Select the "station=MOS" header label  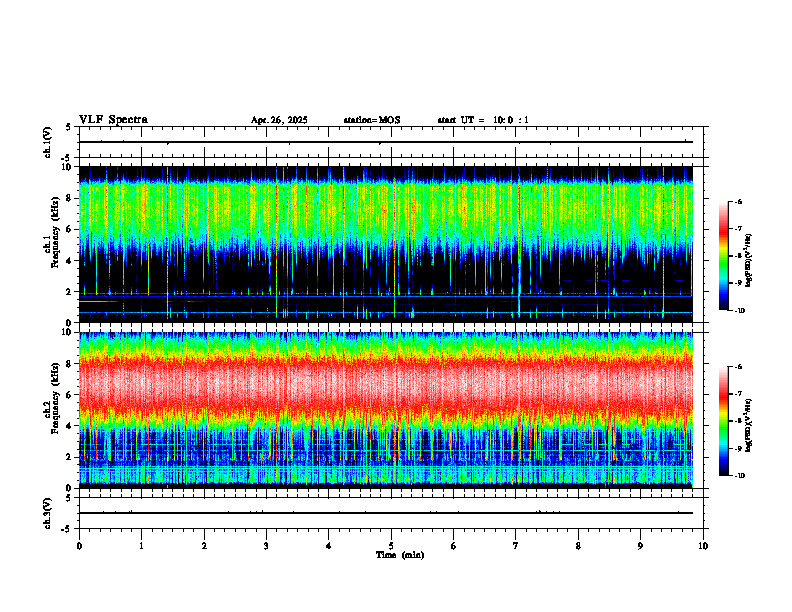372,120
